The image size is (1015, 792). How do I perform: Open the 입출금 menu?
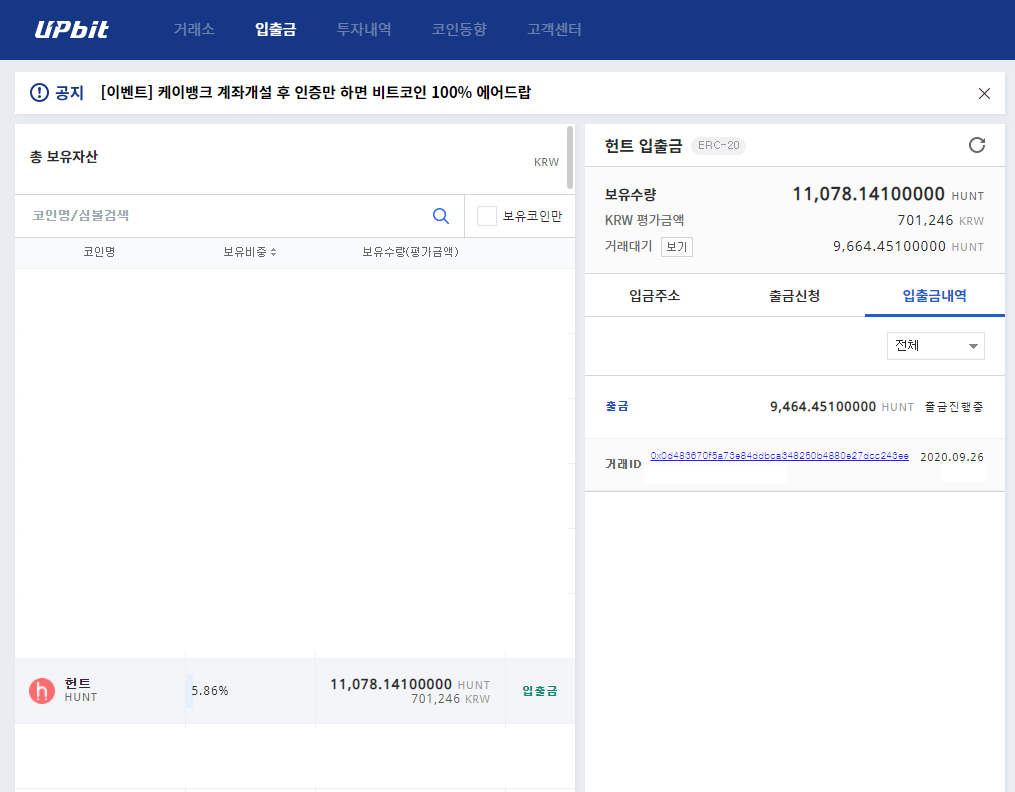pyautogui.click(x=276, y=29)
